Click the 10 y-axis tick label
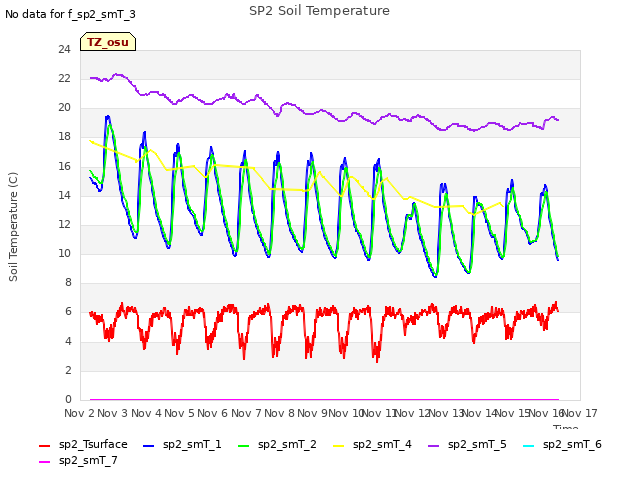Viewport: 640px width, 480px height. click(64, 254)
